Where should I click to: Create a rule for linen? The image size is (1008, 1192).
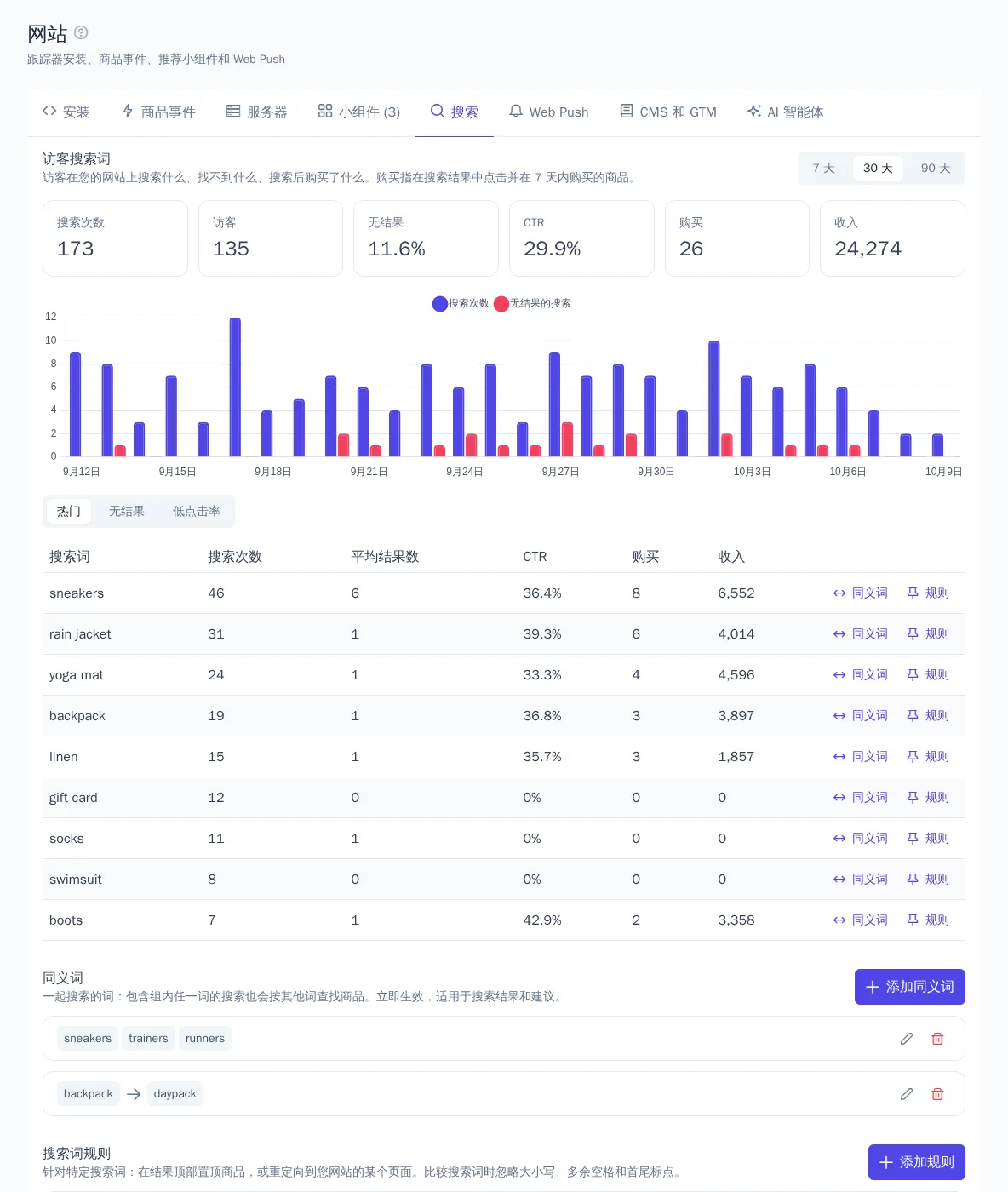928,757
